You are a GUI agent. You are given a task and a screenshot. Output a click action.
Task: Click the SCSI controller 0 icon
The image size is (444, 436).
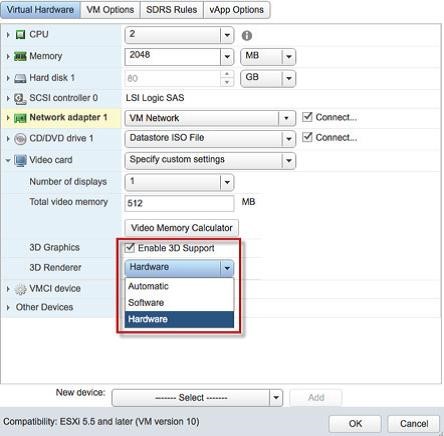20,99
